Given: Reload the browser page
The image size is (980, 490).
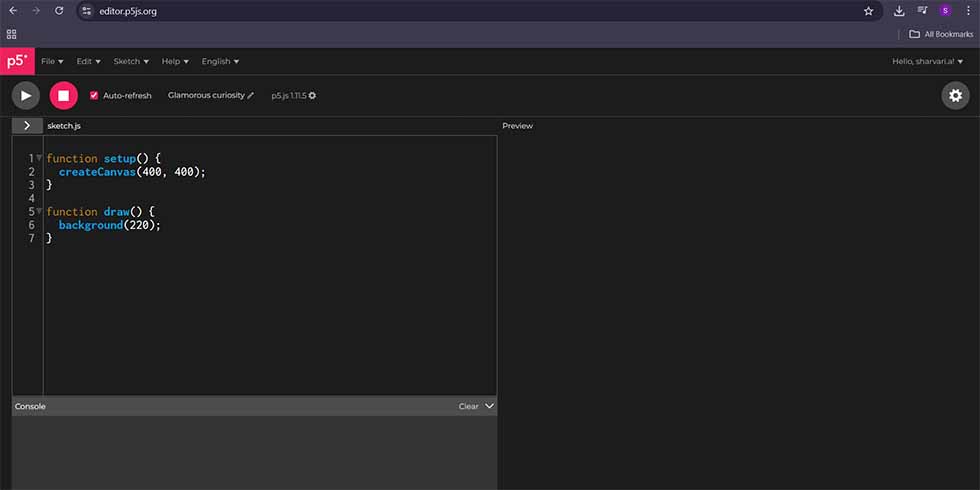Looking at the screenshot, I should (59, 11).
